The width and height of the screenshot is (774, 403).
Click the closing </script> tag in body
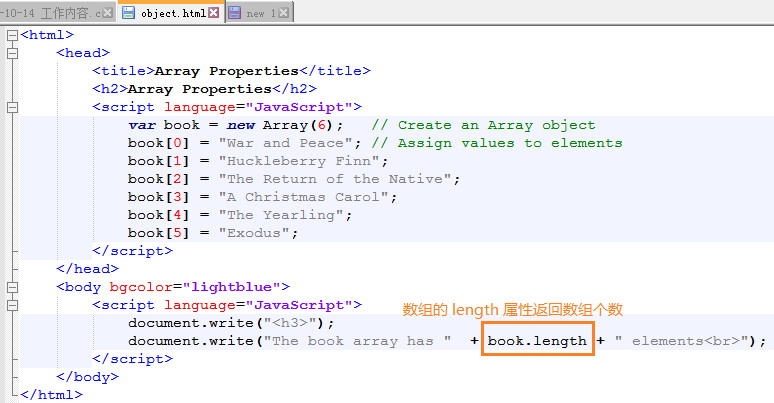point(133,359)
